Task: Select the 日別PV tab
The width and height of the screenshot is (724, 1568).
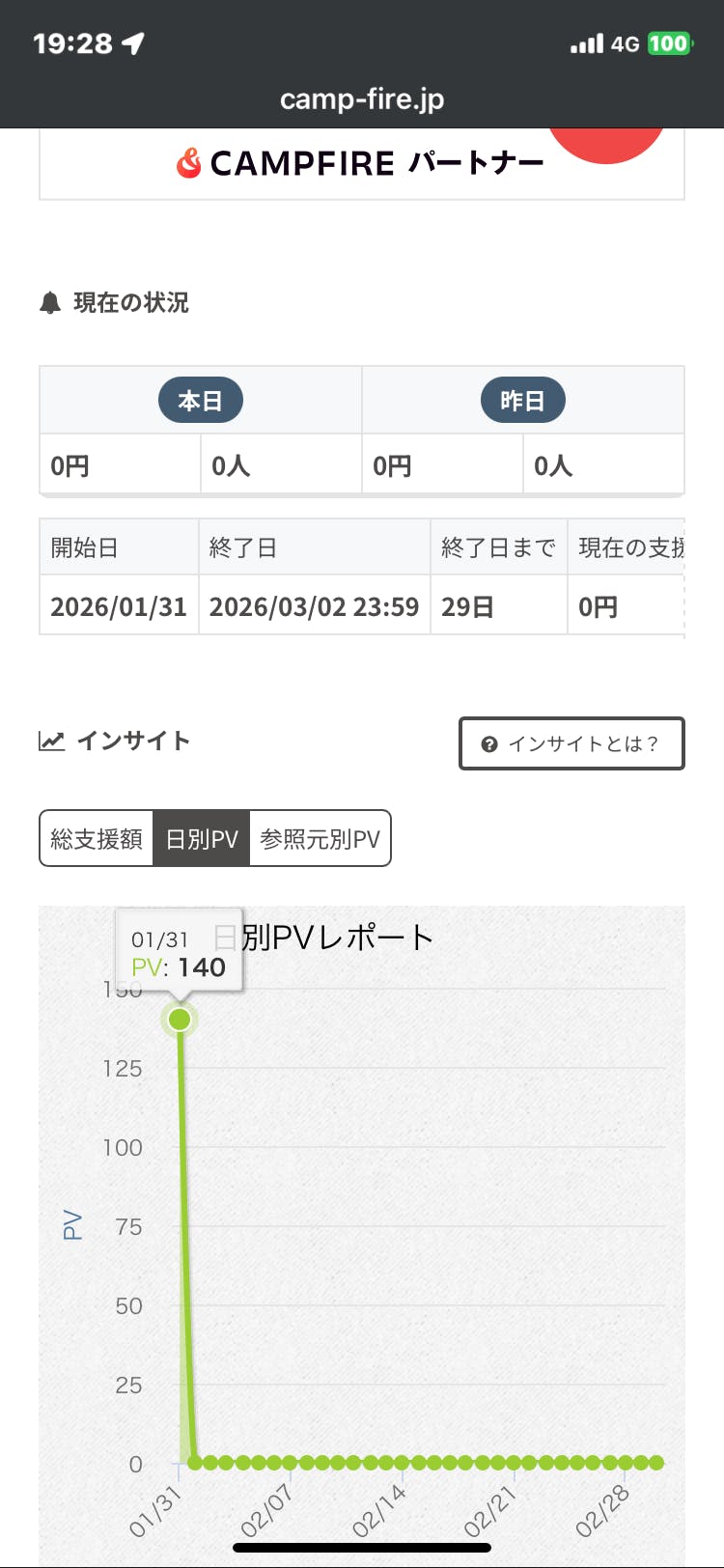Action: [202, 839]
